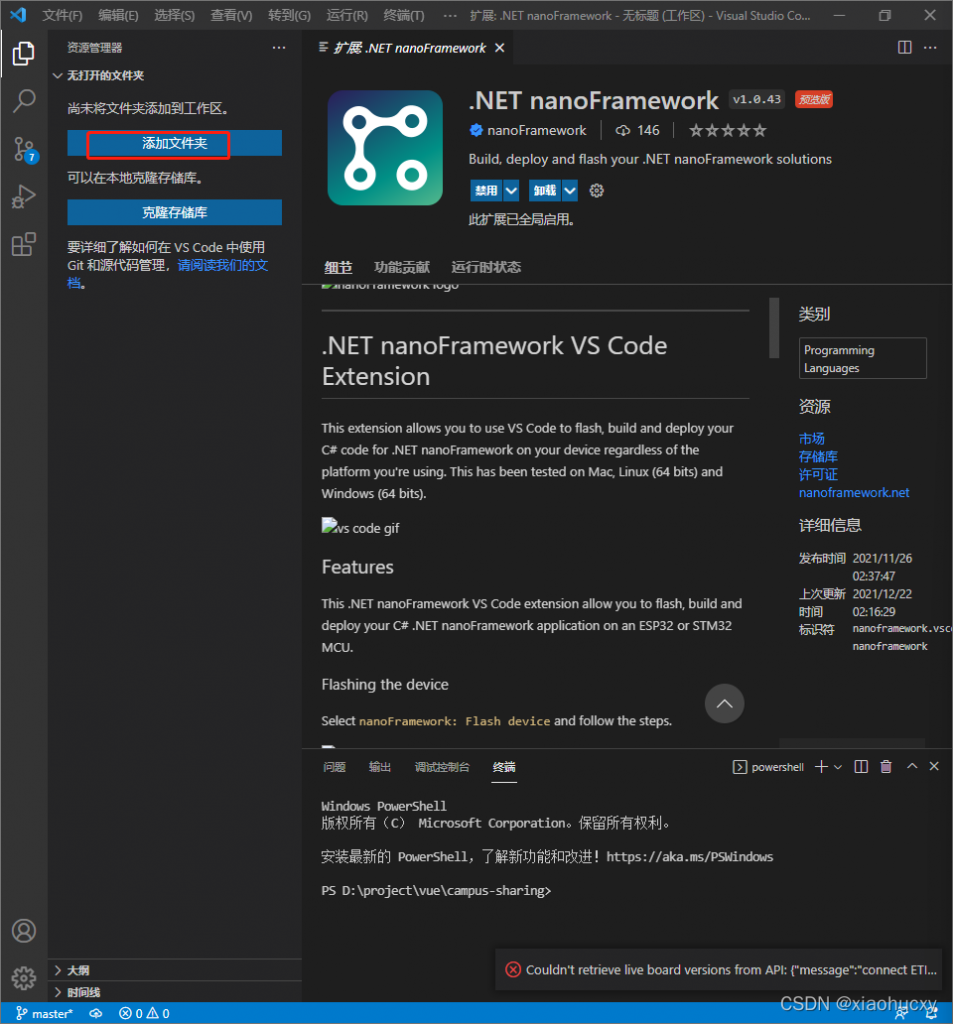Select the 调试控制台 panel tab
The width and height of the screenshot is (953, 1024).
pyautogui.click(x=442, y=767)
